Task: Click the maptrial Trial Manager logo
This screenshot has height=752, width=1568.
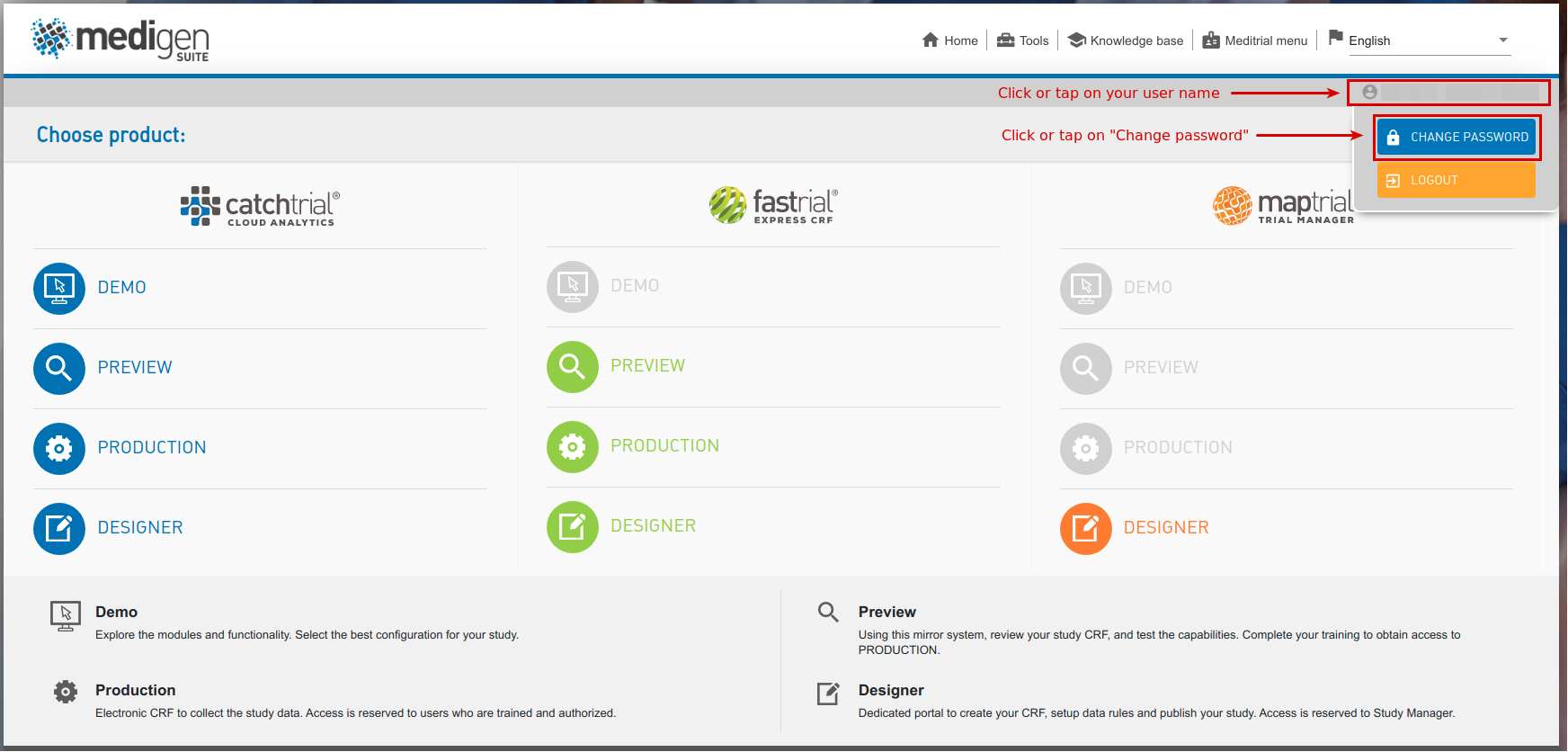Action: [1283, 205]
